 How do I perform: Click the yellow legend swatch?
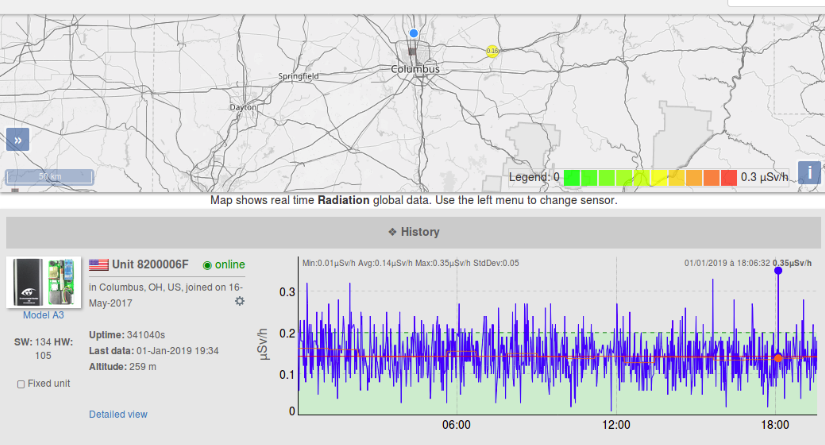pyautogui.click(x=659, y=178)
